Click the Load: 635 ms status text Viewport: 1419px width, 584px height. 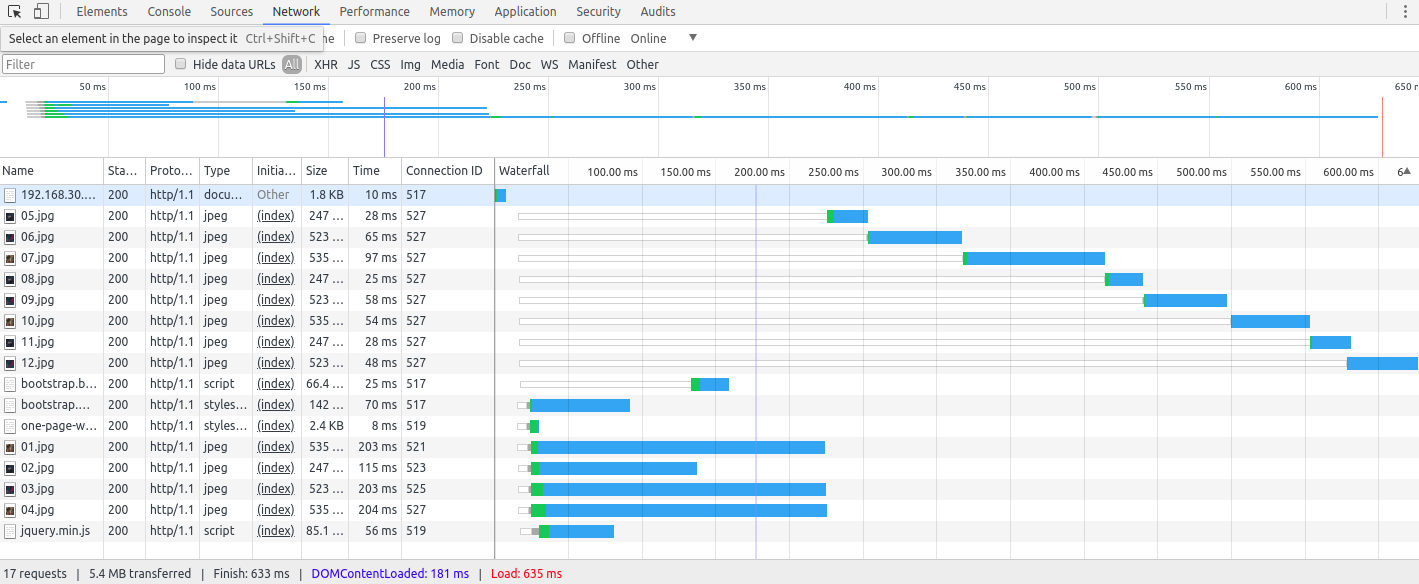pos(525,573)
